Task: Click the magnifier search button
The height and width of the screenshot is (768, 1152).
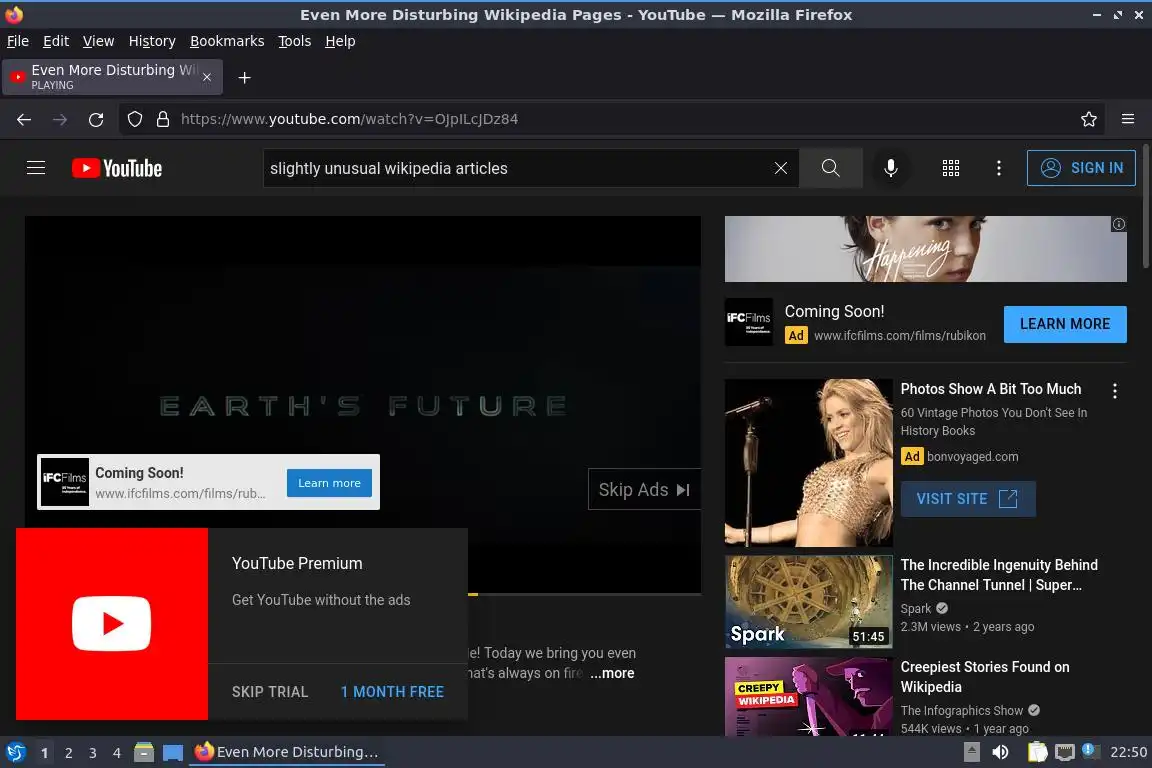Action: pos(830,168)
